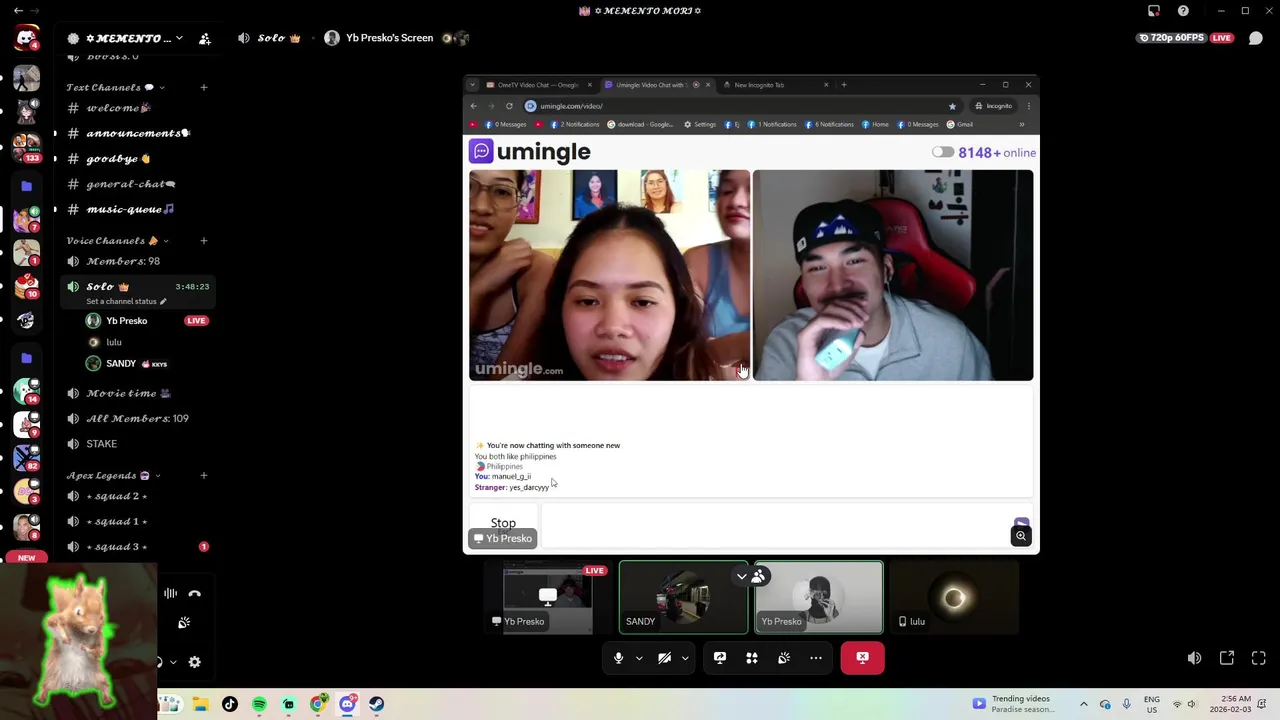
Task: Open soundboard icon in the call bar
Action: (784, 658)
